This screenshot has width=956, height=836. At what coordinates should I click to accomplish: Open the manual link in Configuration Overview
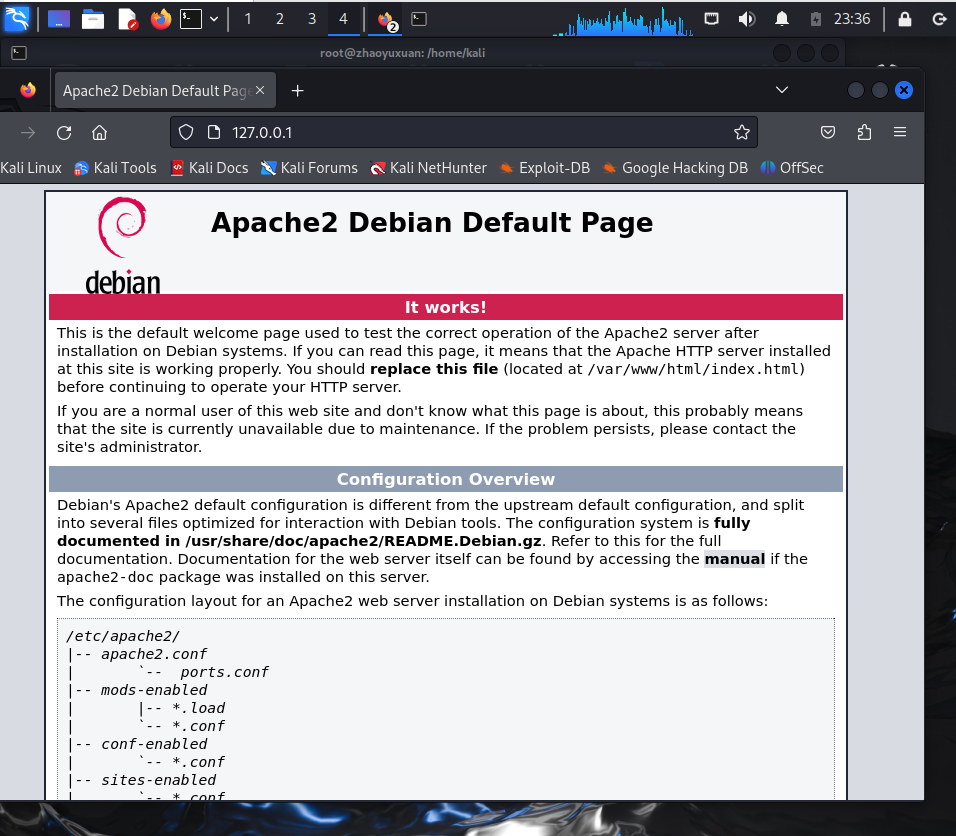(734, 559)
